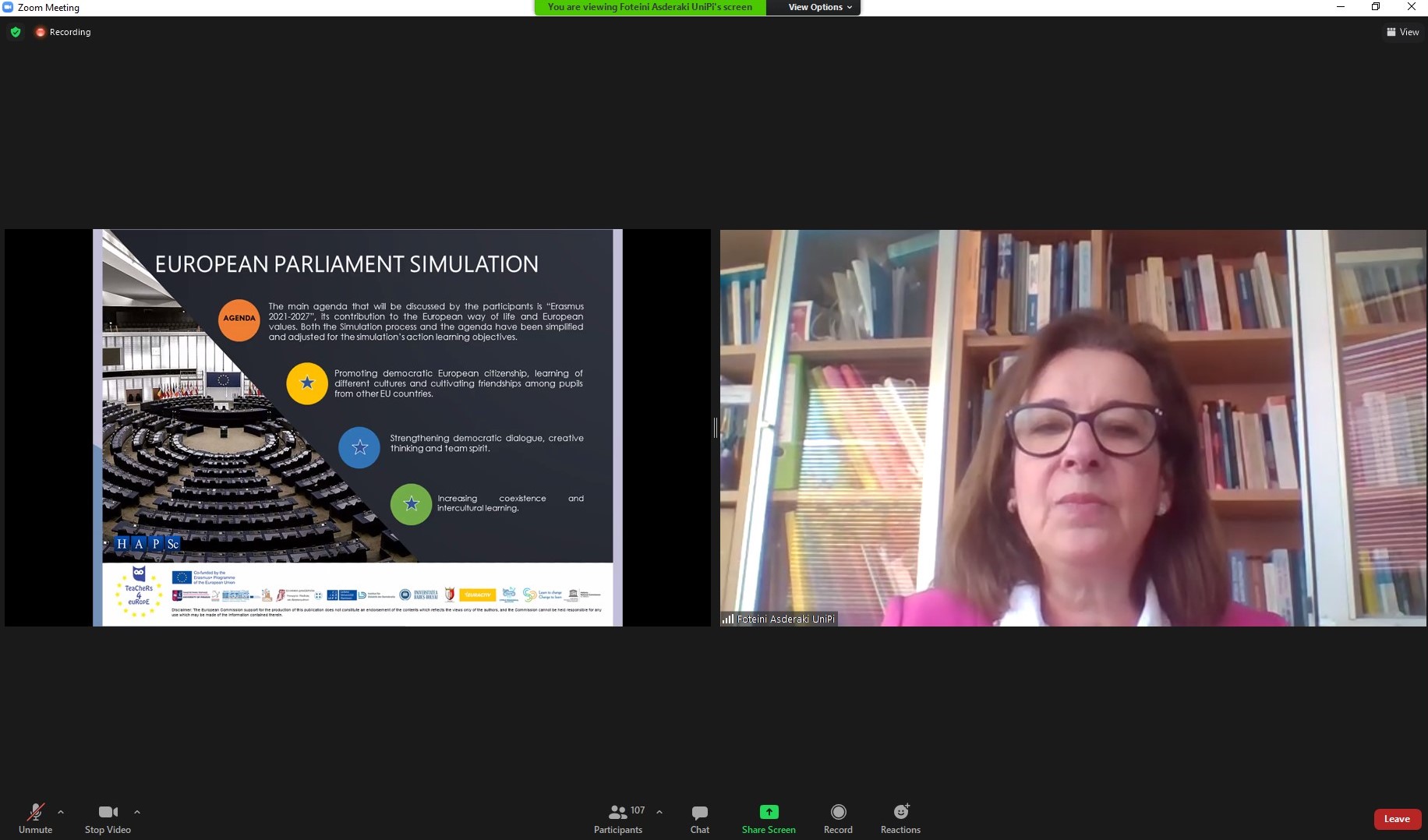This screenshot has width=1428, height=840.
Task: Open video options chevron beside Stop Video
Action: pyautogui.click(x=137, y=812)
